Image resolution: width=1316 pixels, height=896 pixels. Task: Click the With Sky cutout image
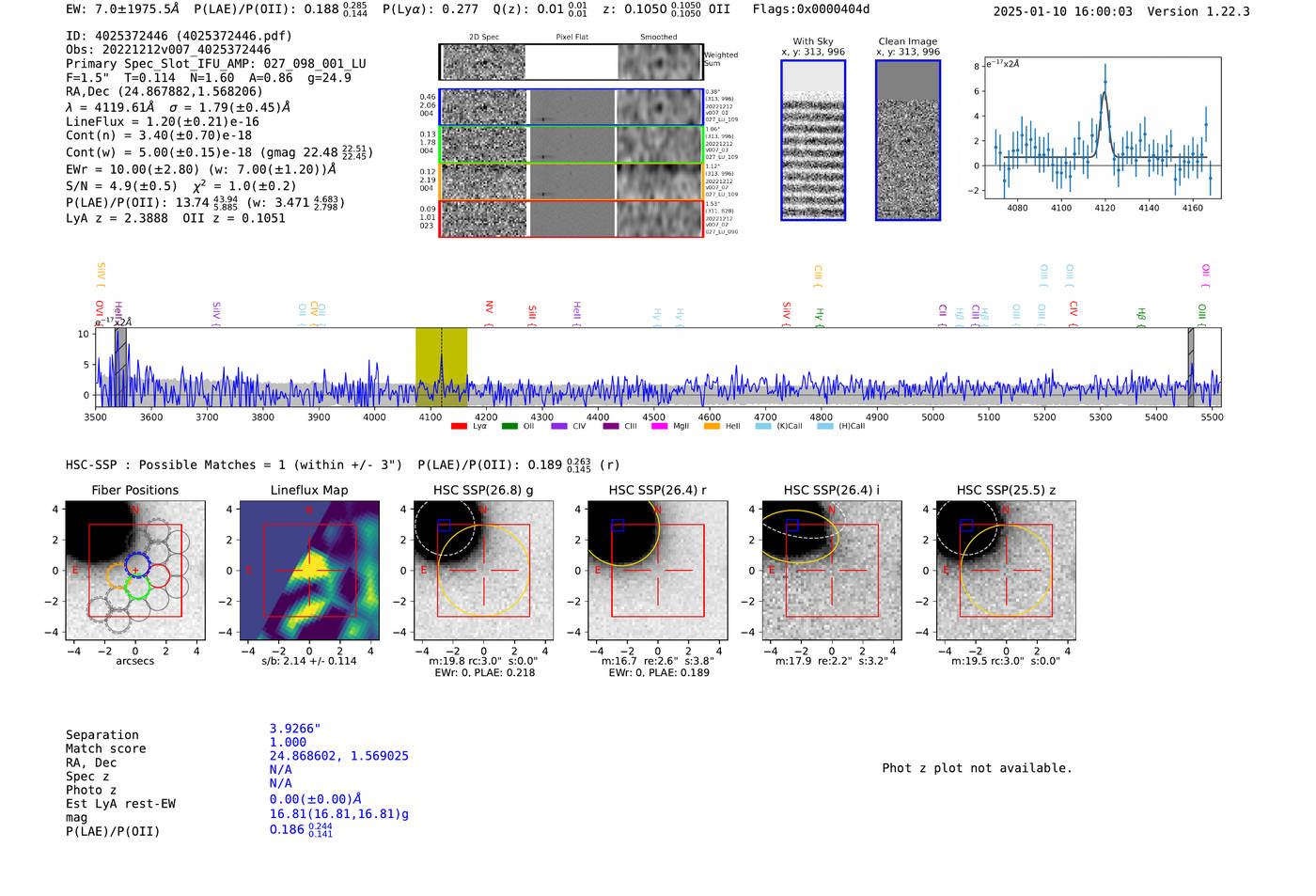pos(813,140)
